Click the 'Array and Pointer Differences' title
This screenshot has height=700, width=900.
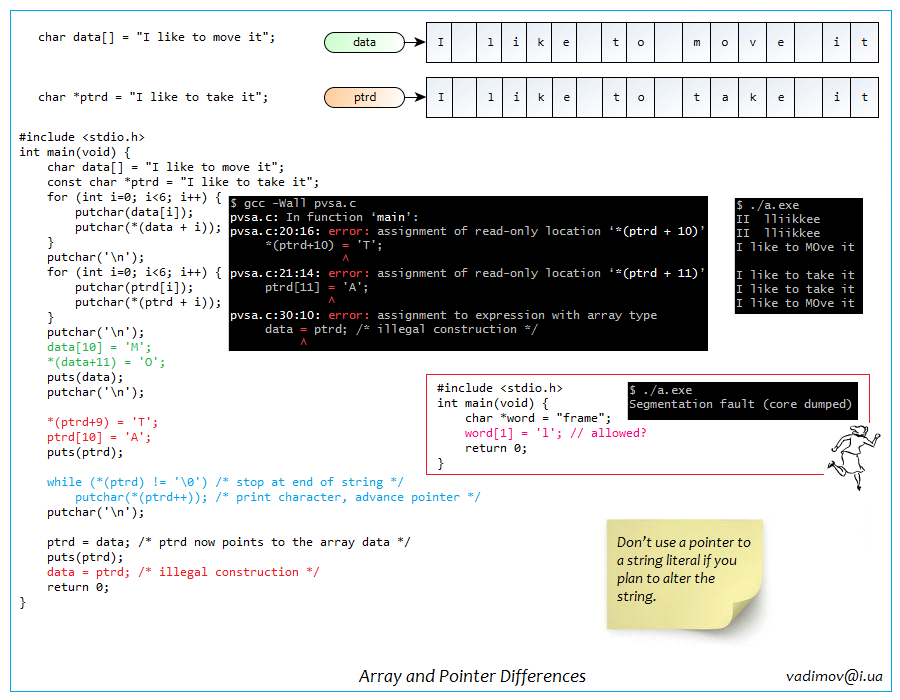coord(472,676)
